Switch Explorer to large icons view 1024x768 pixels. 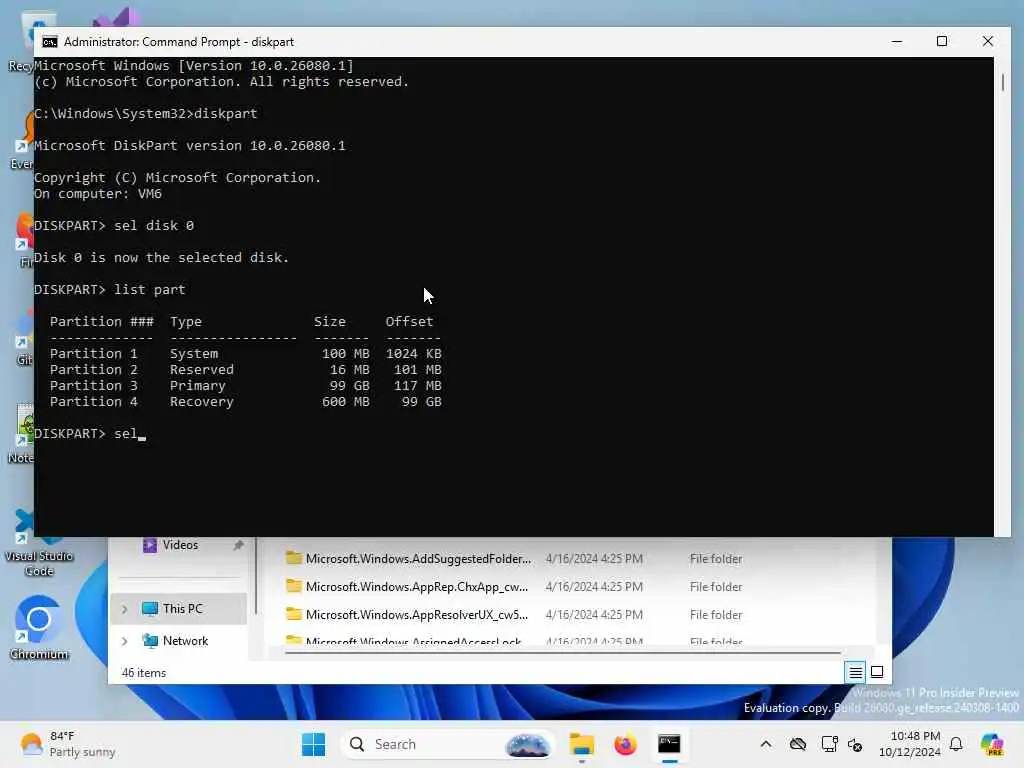tap(877, 672)
